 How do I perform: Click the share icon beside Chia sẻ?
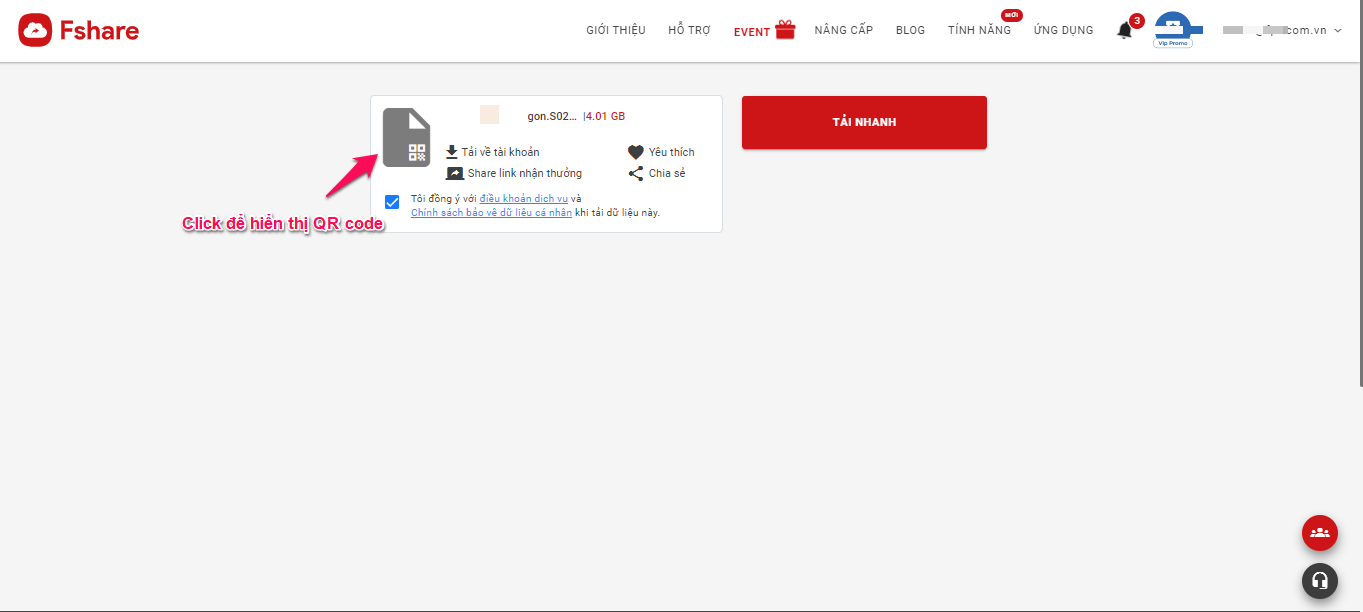tap(636, 172)
